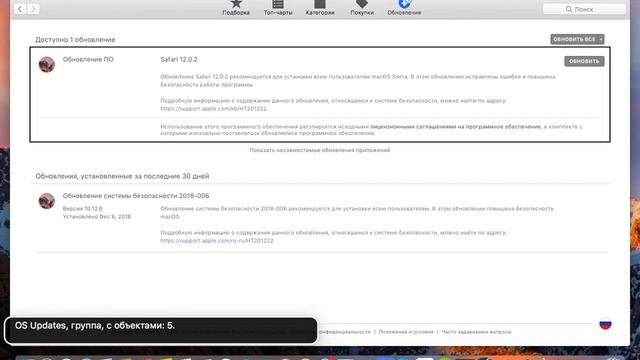Click the Установлено Dec 8, 2018 text

(97, 217)
